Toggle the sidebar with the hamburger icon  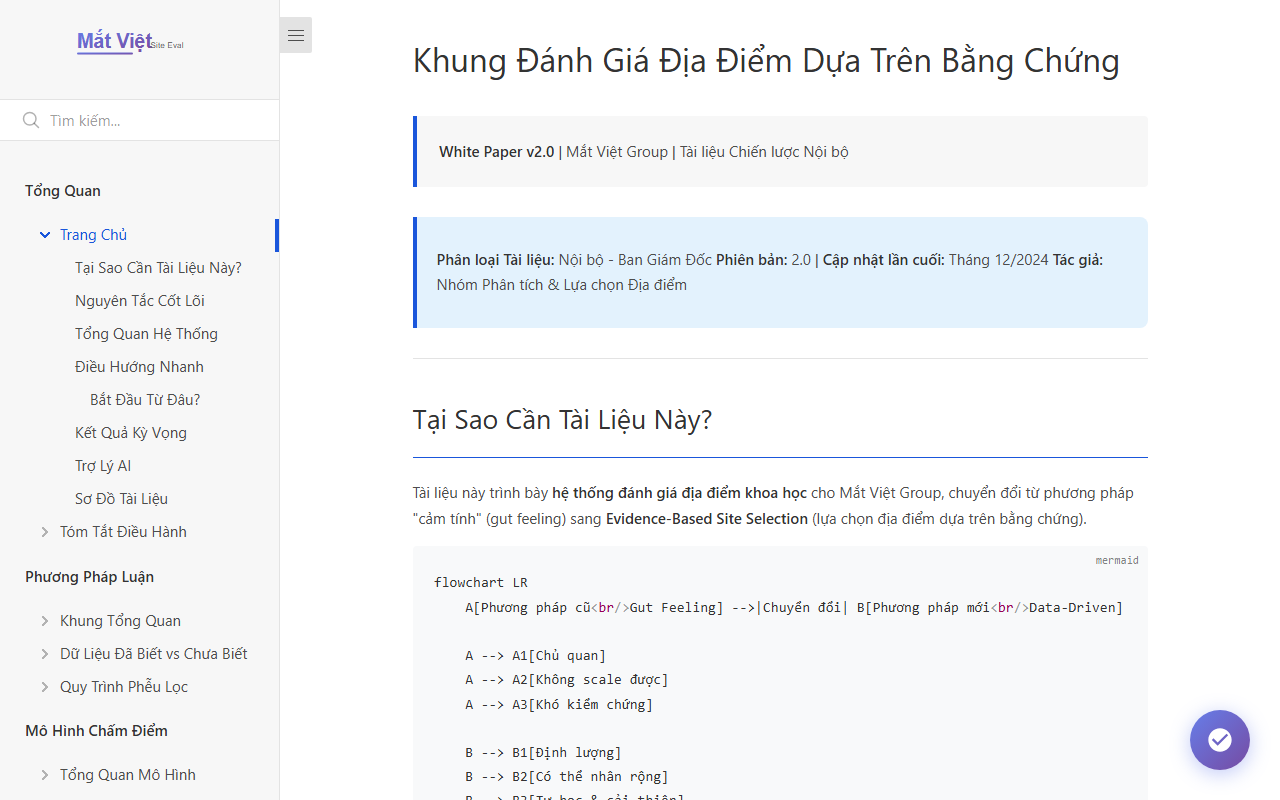click(x=296, y=35)
